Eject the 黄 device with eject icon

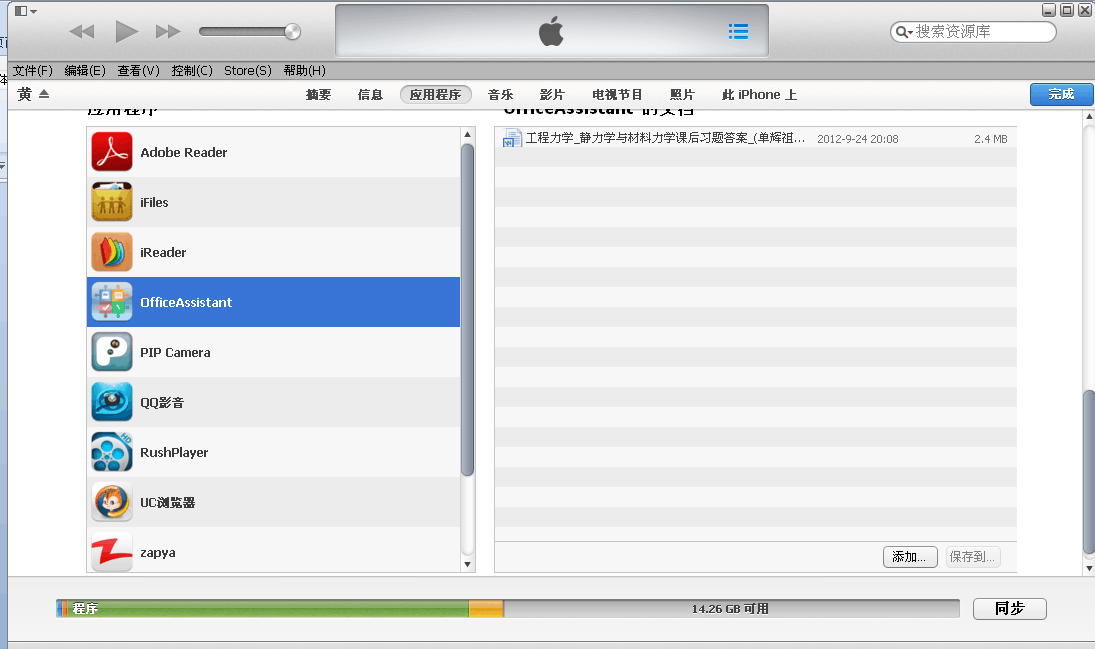point(44,94)
